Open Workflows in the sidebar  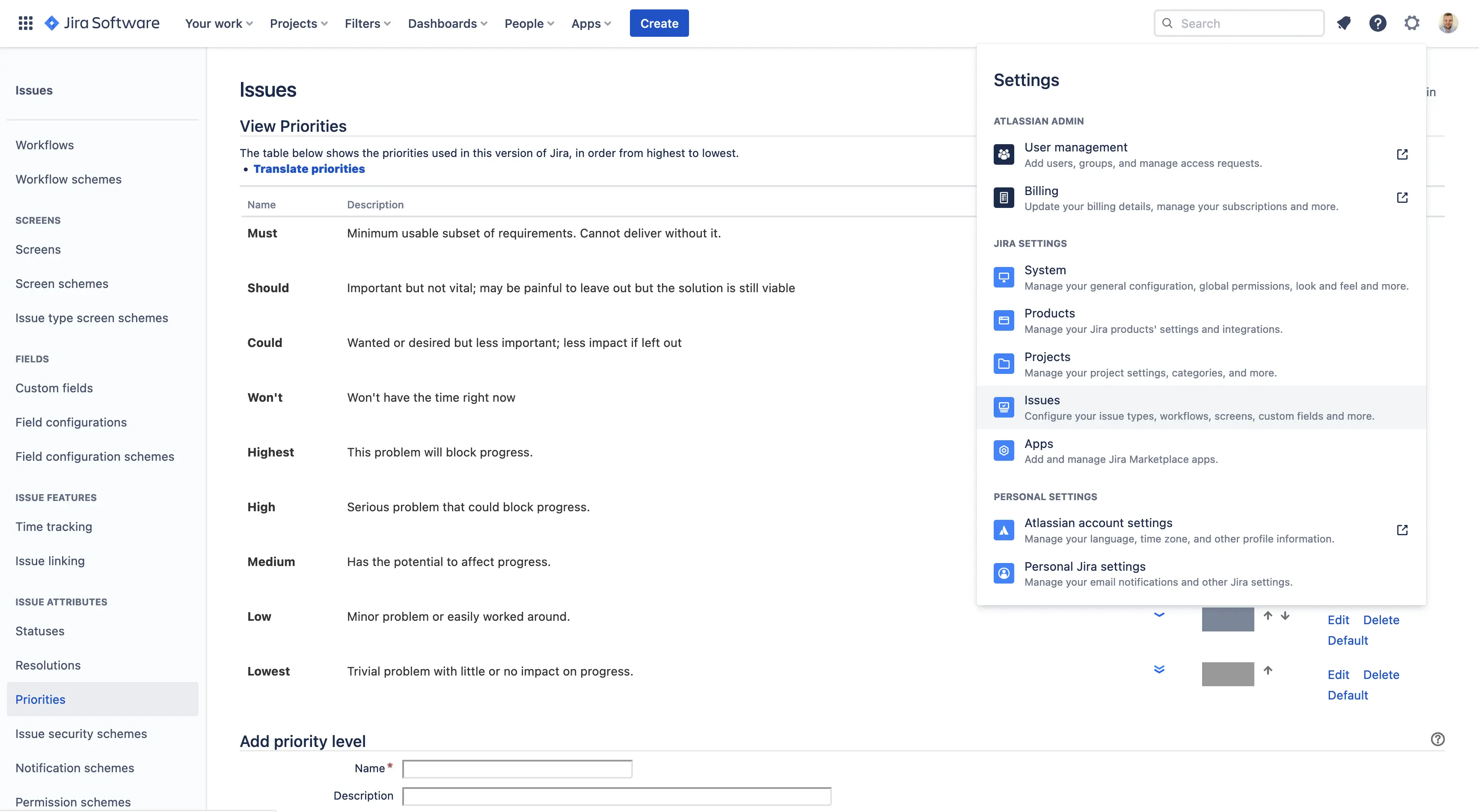[x=45, y=145]
